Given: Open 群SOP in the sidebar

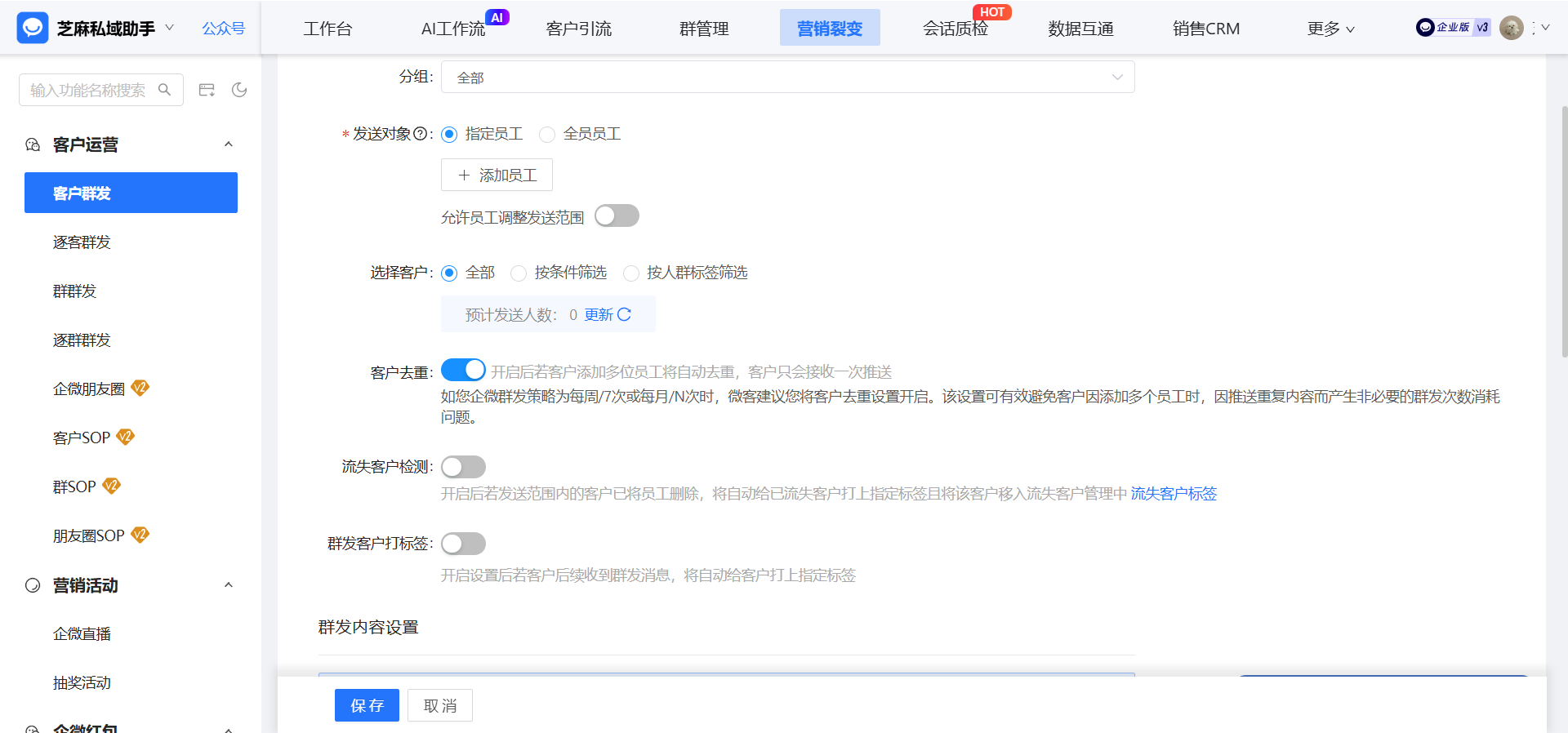Looking at the screenshot, I should 74,486.
